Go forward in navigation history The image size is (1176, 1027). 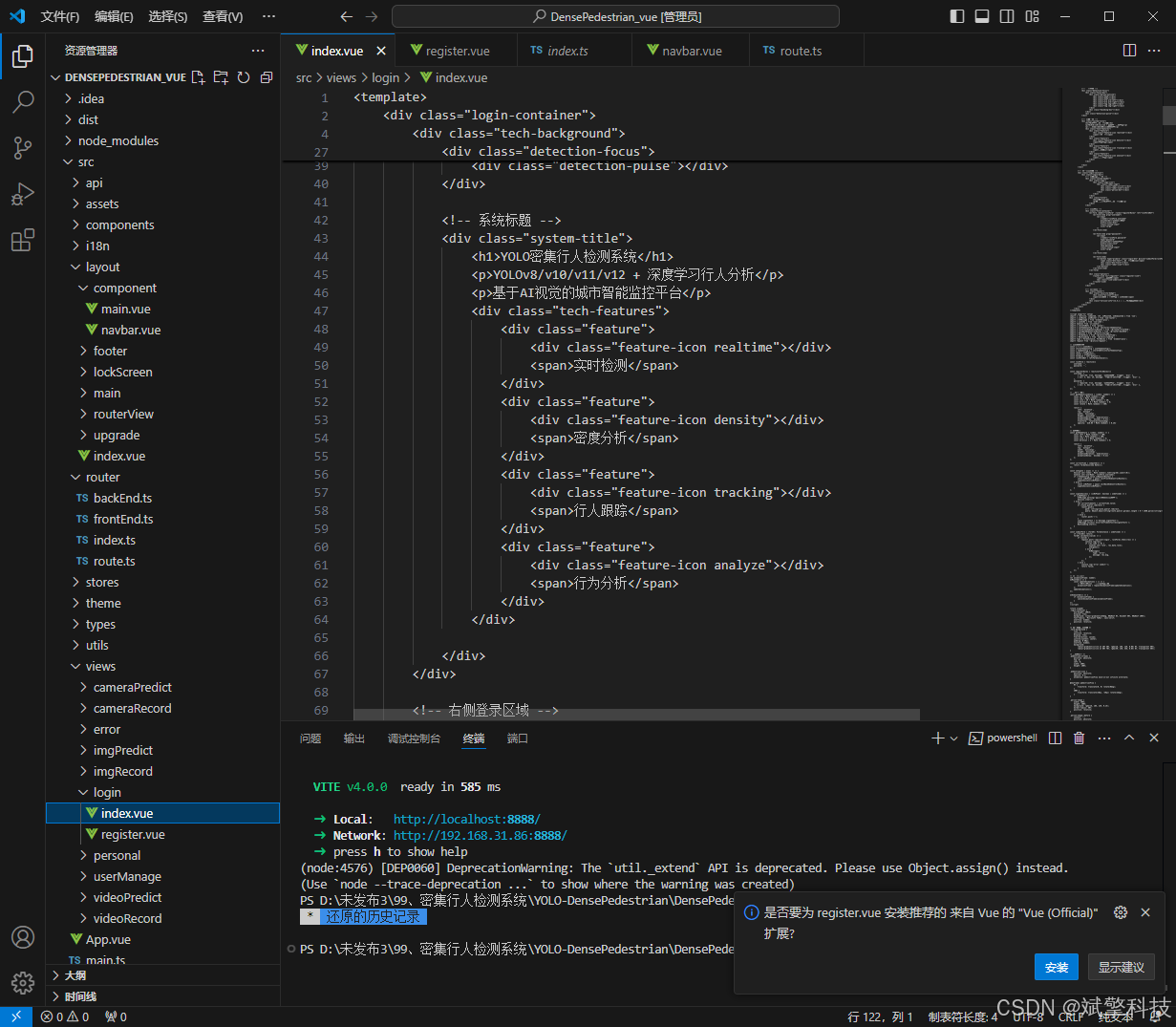pyautogui.click(x=372, y=16)
